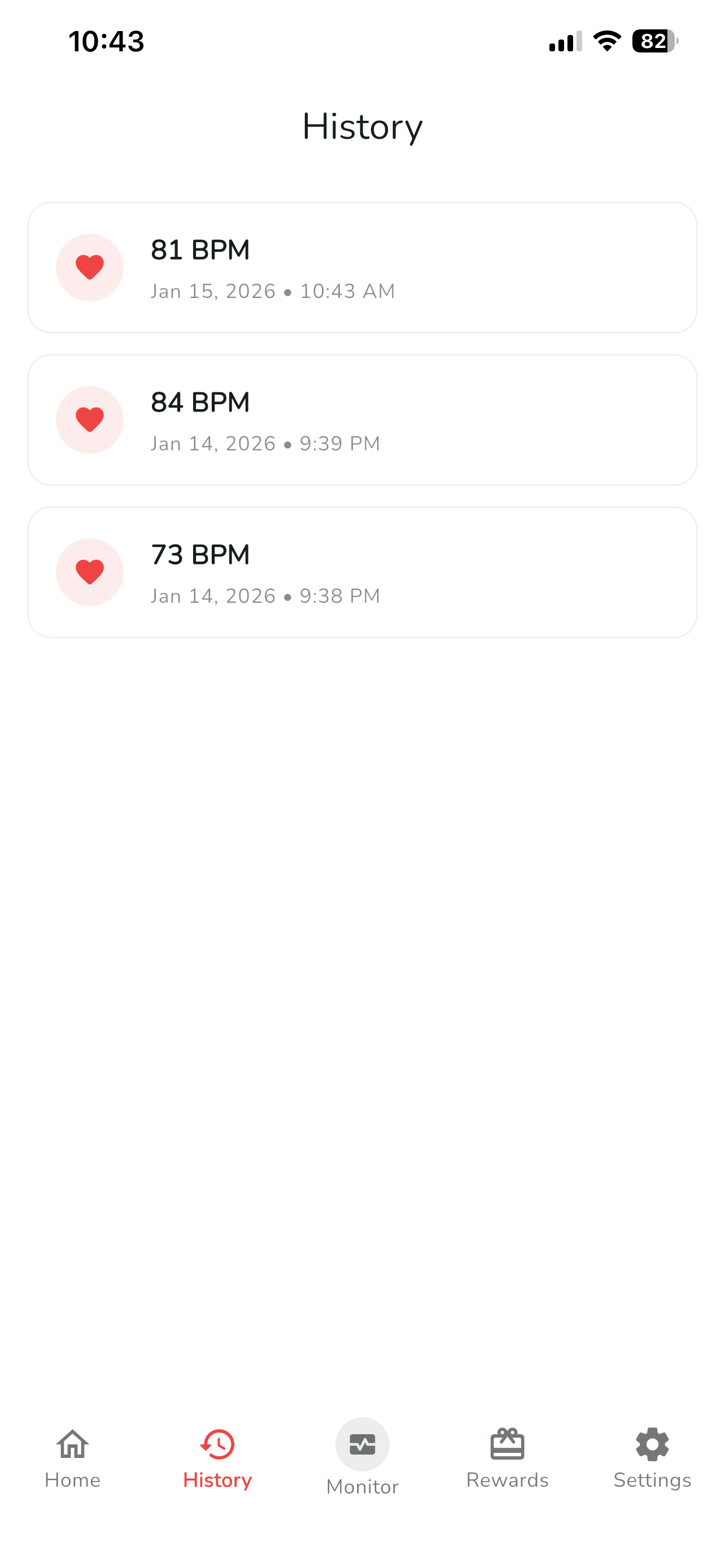Viewport: 725px width, 1568px height.
Task: Tap the heart icon beside 84 BPM
Action: point(89,419)
